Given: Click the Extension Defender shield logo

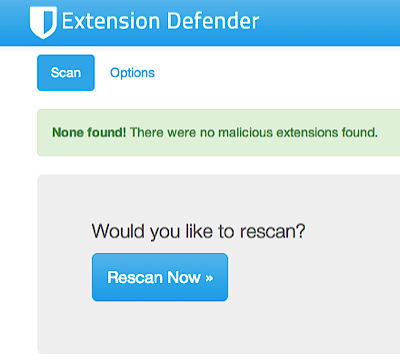Looking at the screenshot, I should coord(43,22).
